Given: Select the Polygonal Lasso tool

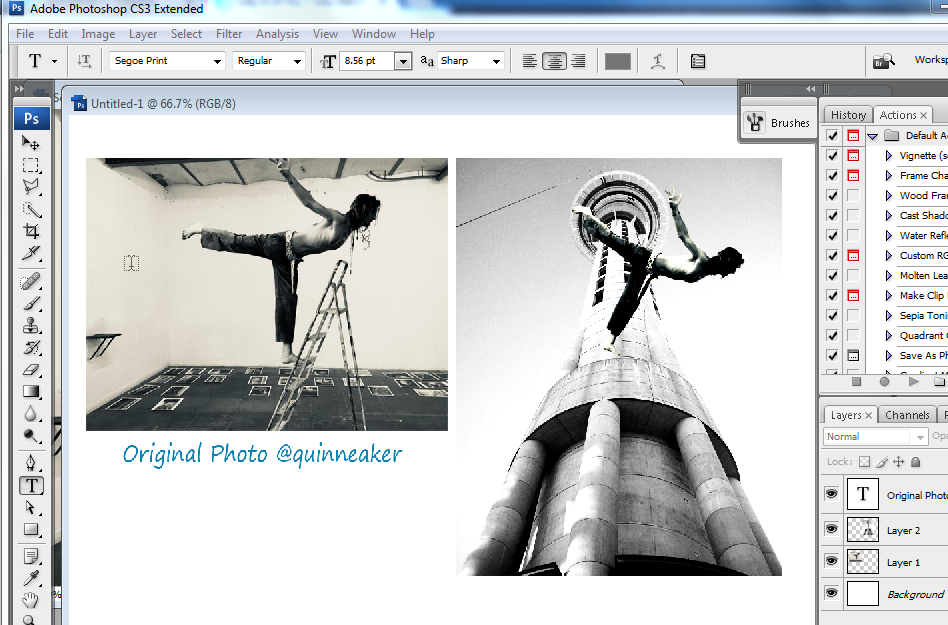Looking at the screenshot, I should [30, 187].
